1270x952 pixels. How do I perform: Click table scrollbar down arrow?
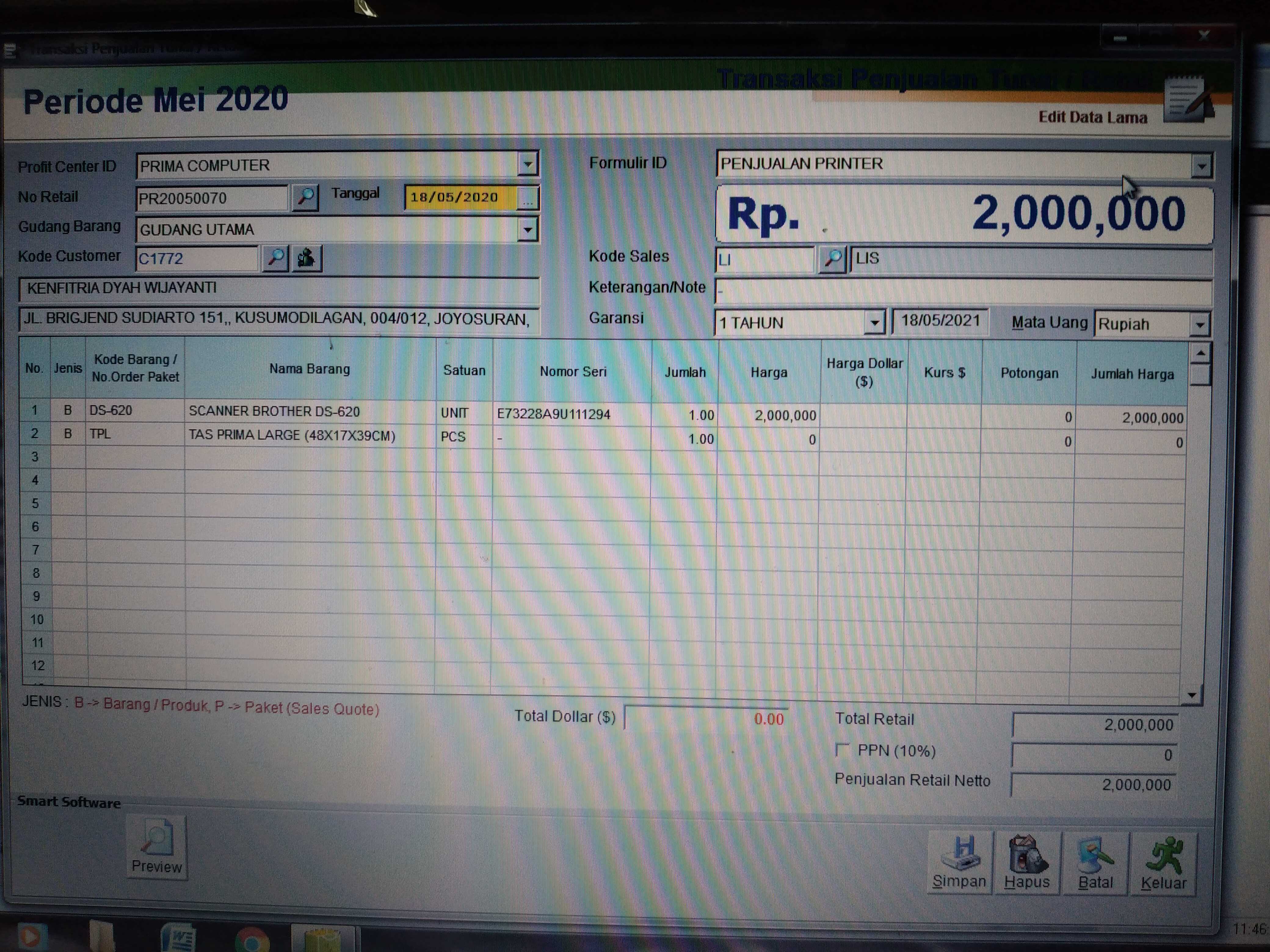point(1191,695)
